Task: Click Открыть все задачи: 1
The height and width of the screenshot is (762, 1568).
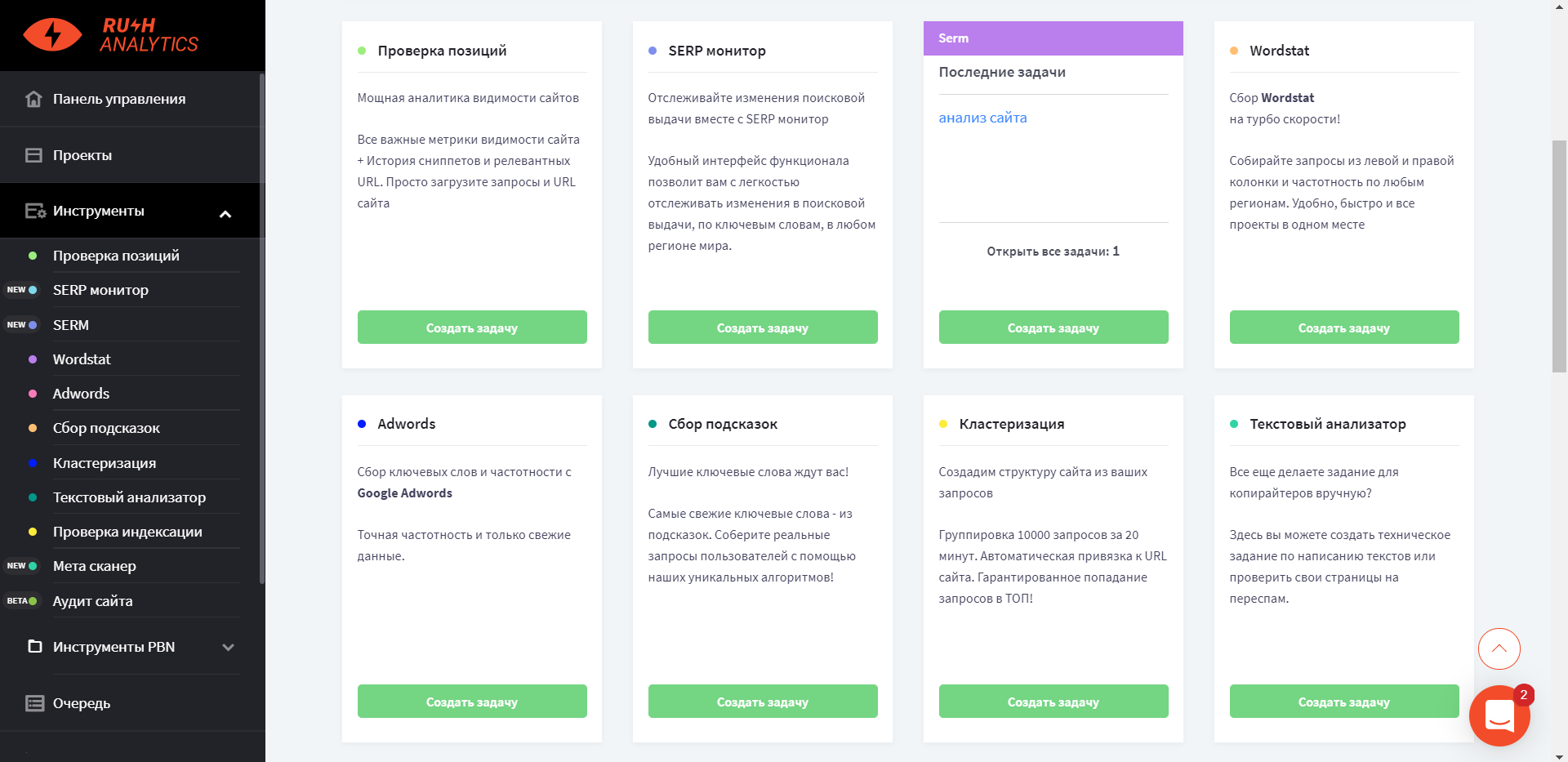Action: tap(1053, 252)
